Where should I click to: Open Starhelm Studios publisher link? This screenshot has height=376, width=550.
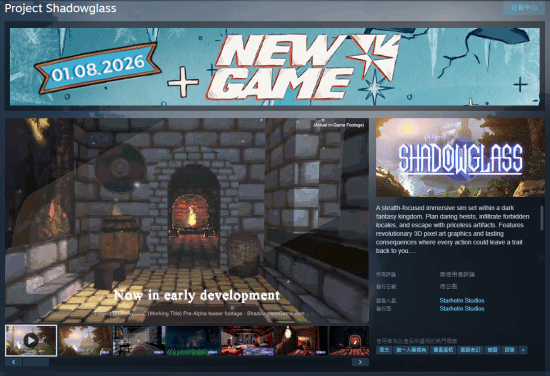(462, 309)
